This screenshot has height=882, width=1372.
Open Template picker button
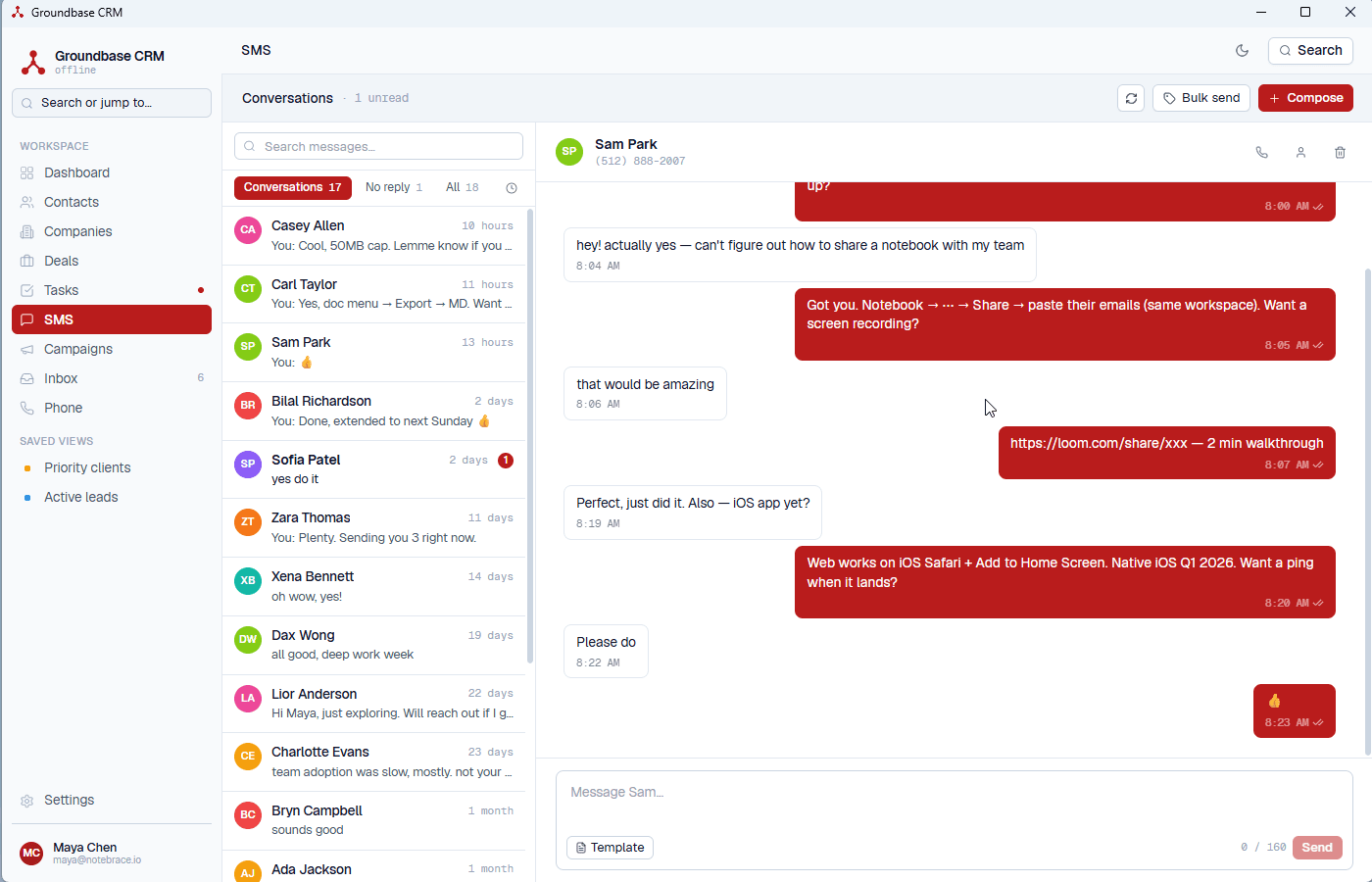tap(610, 848)
